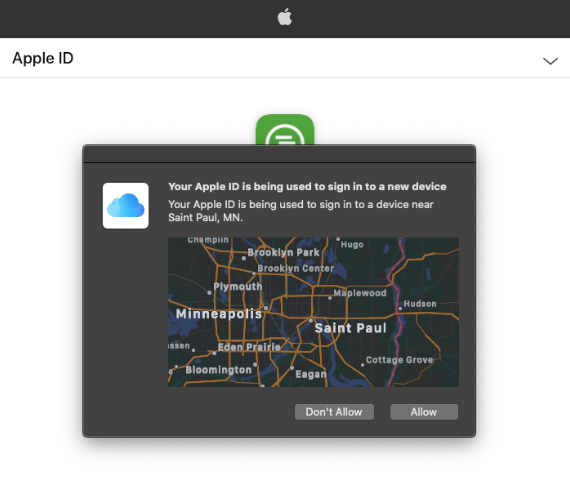Click the dialog's dark title bar
The height and width of the screenshot is (482, 570).
tap(279, 153)
